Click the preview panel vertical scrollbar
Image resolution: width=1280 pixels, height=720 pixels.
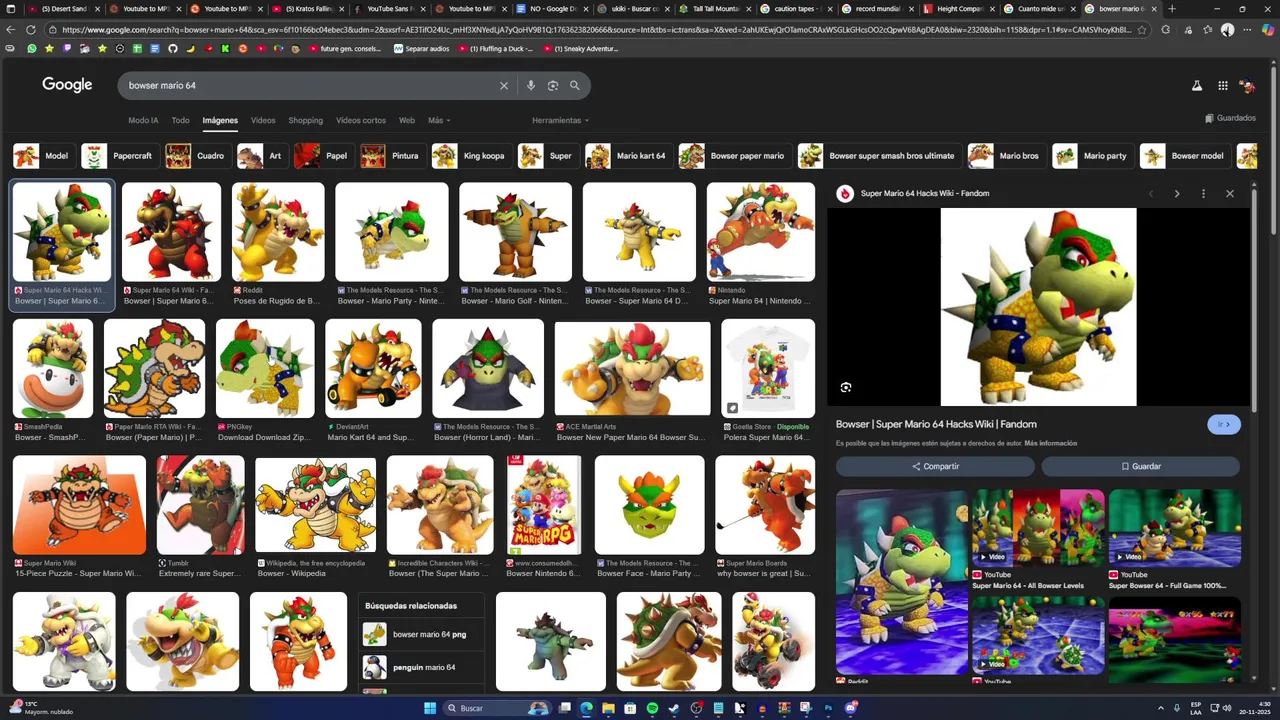pyautogui.click(x=1254, y=300)
